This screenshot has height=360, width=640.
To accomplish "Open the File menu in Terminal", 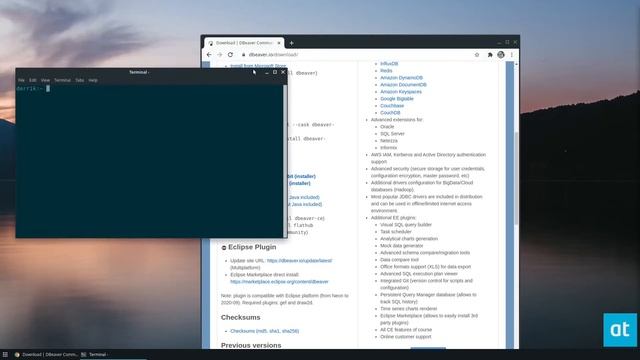I will 21,80.
